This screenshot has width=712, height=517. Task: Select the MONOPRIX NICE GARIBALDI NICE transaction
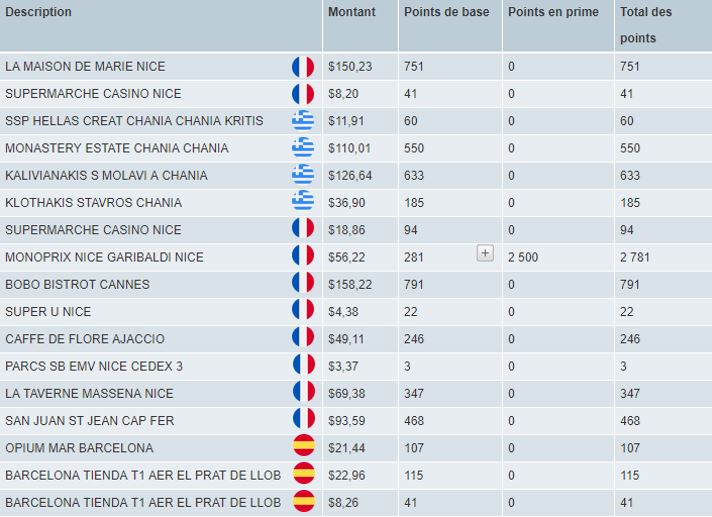pyautogui.click(x=104, y=257)
